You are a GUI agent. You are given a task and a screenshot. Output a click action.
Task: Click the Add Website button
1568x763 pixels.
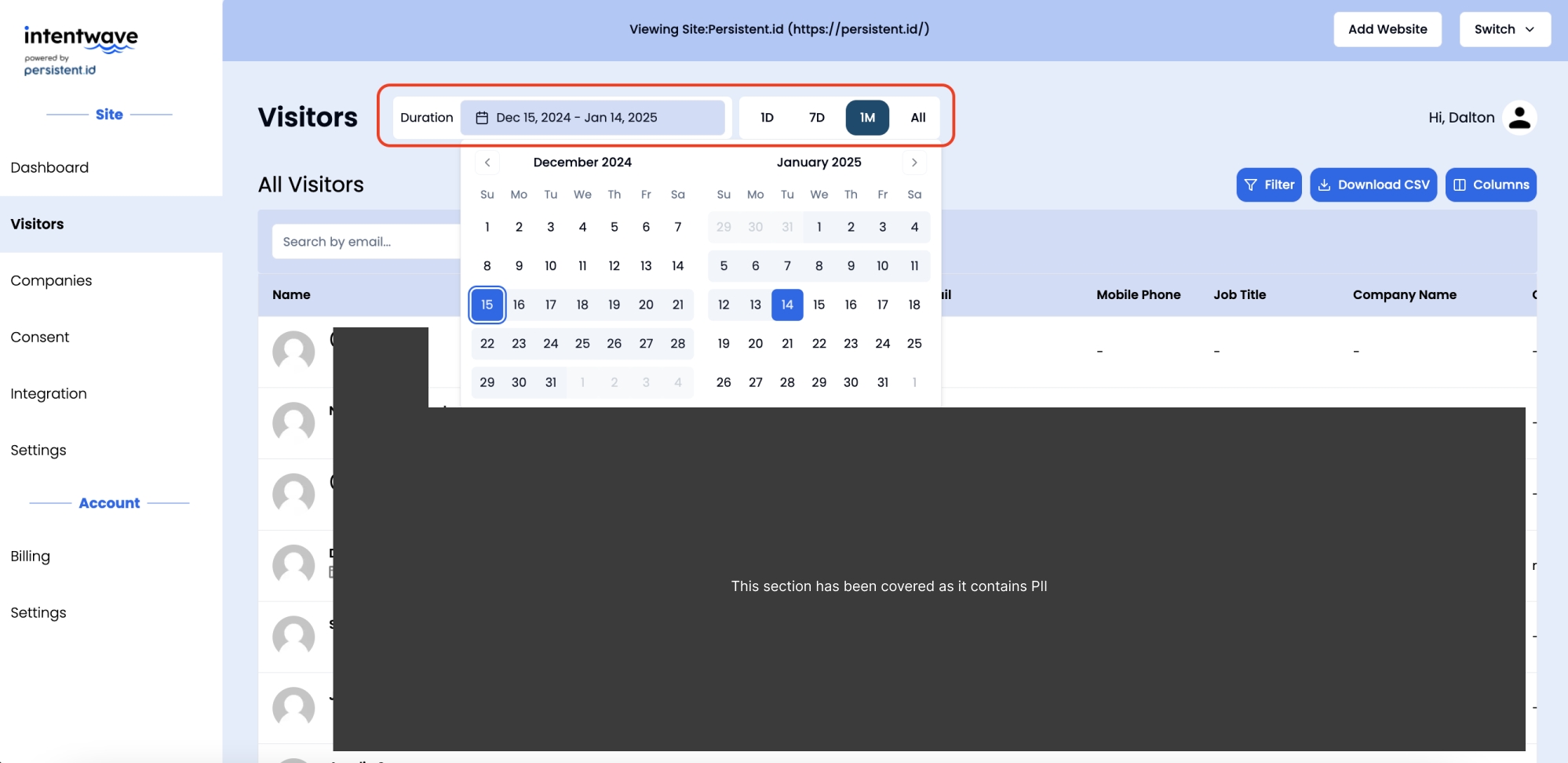click(1387, 30)
